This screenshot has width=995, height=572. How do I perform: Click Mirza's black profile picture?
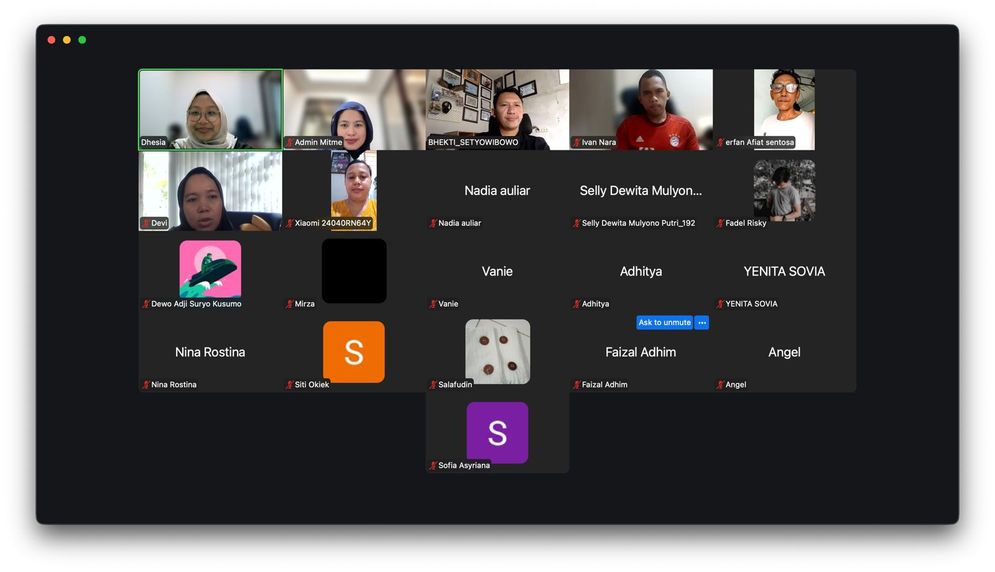click(354, 271)
